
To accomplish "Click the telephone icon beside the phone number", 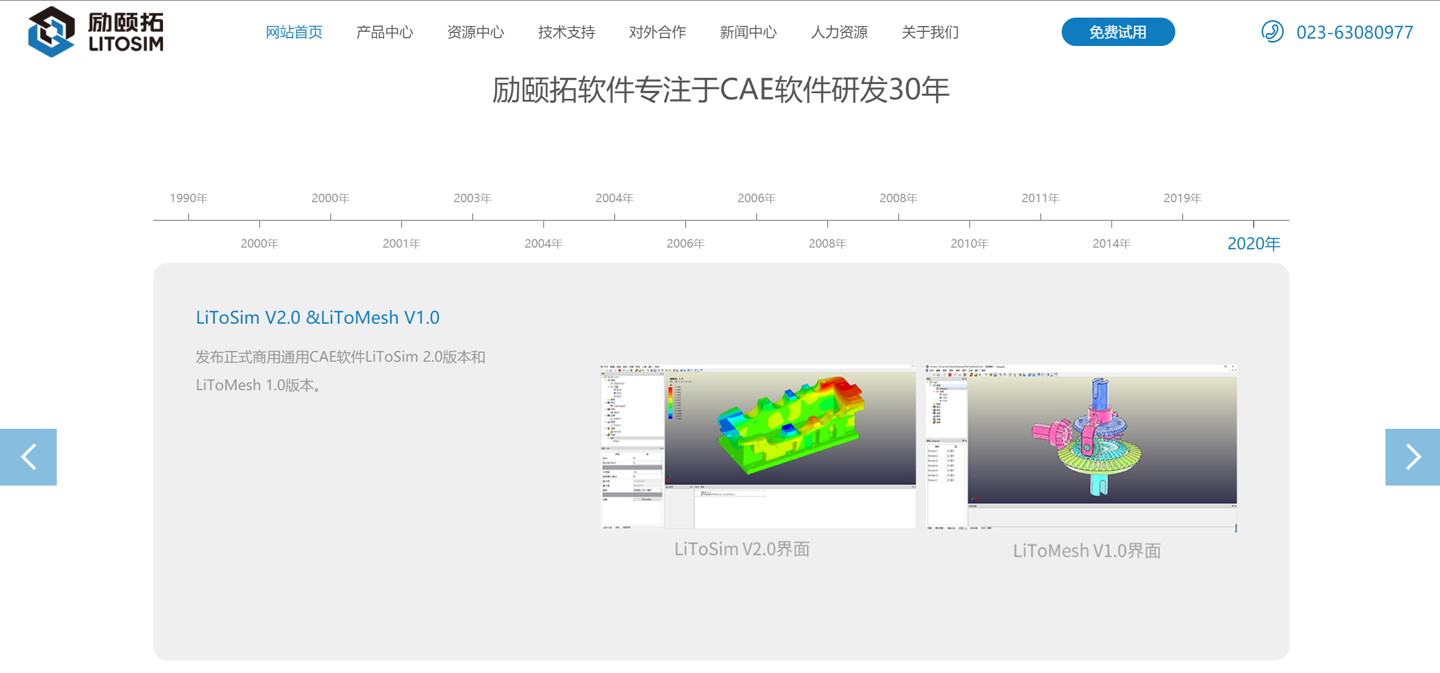I will pos(1271,31).
